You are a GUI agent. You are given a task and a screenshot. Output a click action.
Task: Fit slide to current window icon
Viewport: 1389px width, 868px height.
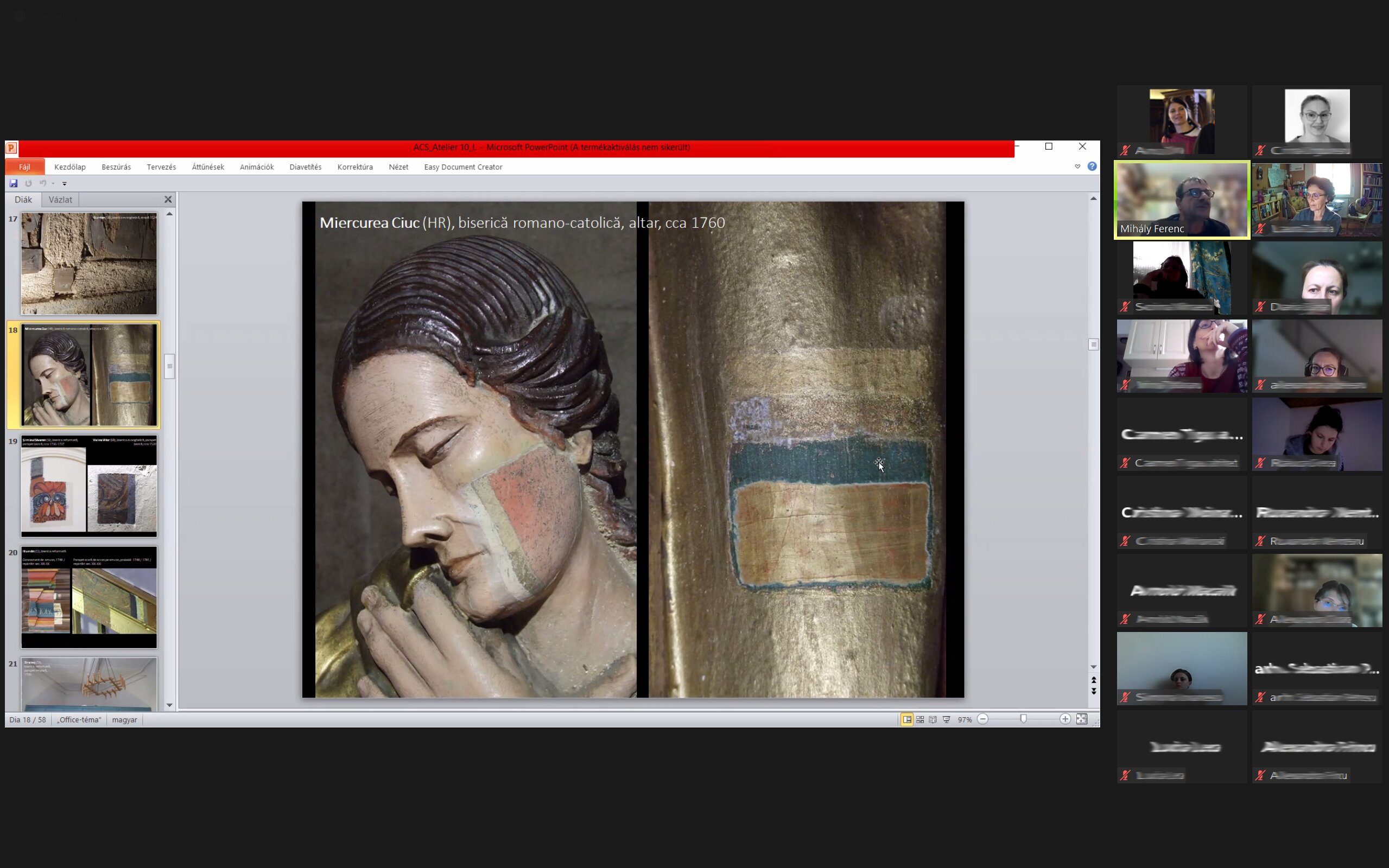tap(1082, 719)
